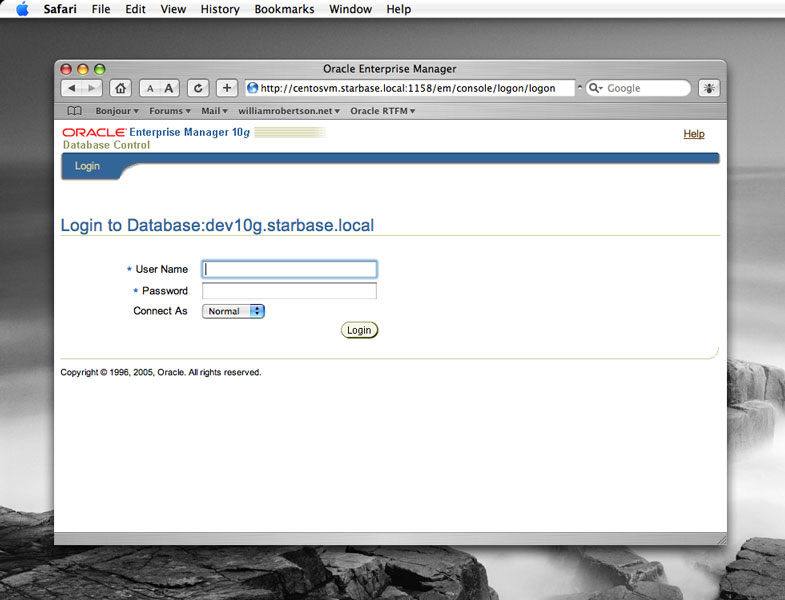
Task: Open the Forums bookmarks dropdown
Action: [170, 111]
